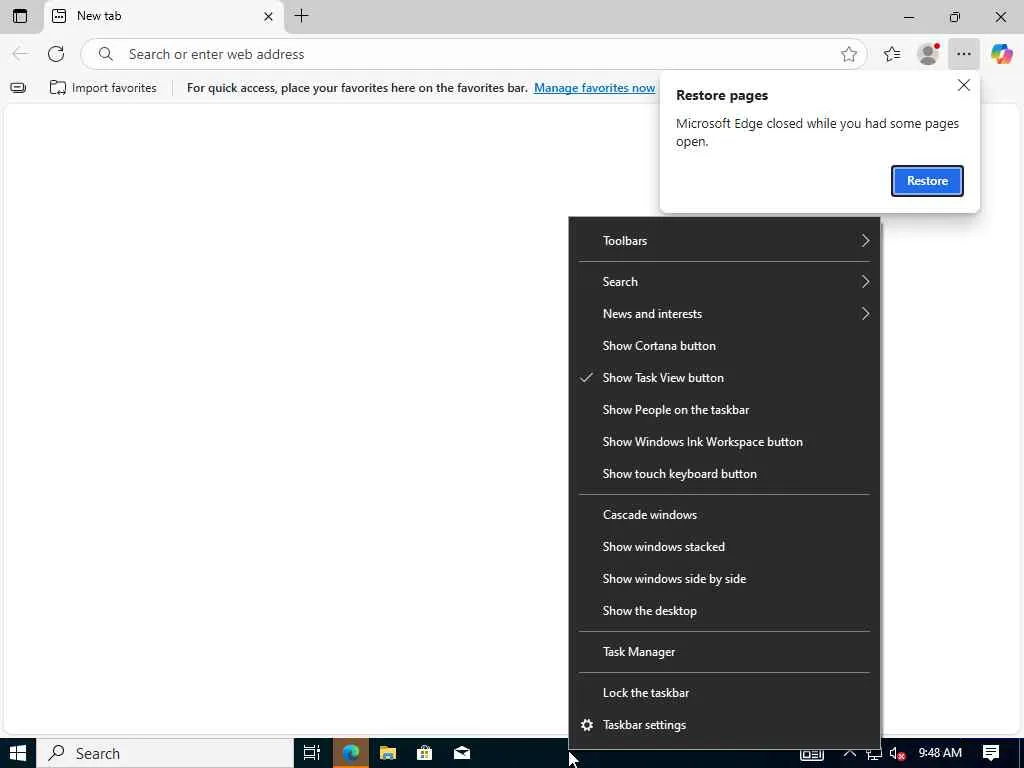Image resolution: width=1024 pixels, height=768 pixels.
Task: Click the browser Back arrow
Action: pyautogui.click(x=20, y=54)
